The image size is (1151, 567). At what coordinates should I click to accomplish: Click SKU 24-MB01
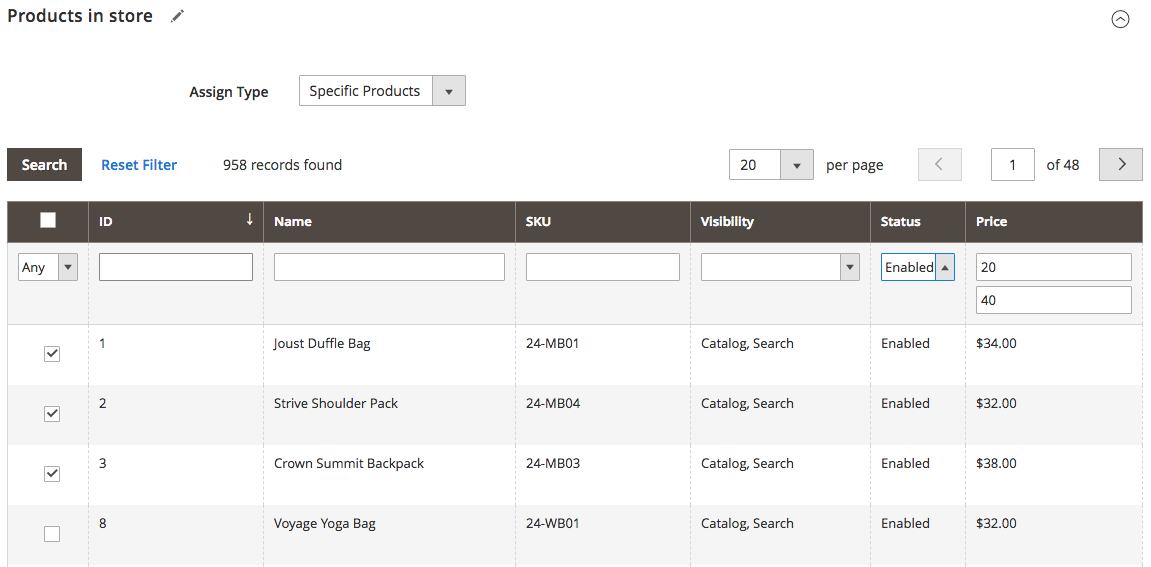[x=552, y=343]
